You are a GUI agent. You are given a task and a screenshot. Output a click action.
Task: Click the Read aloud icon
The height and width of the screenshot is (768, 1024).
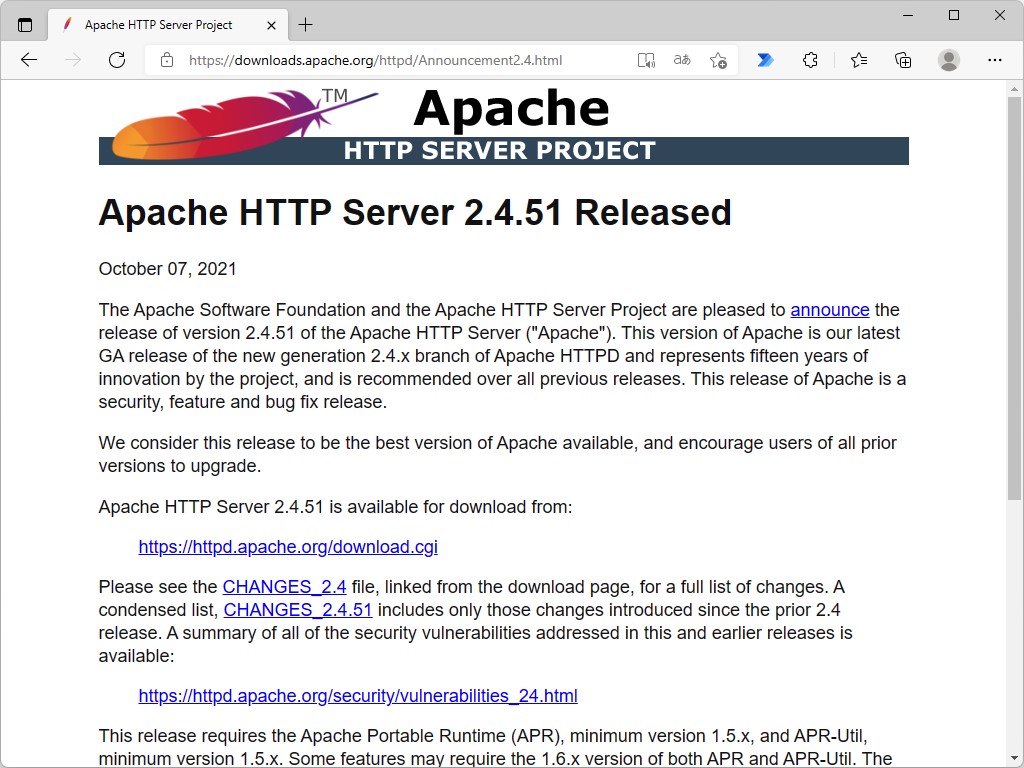(645, 60)
